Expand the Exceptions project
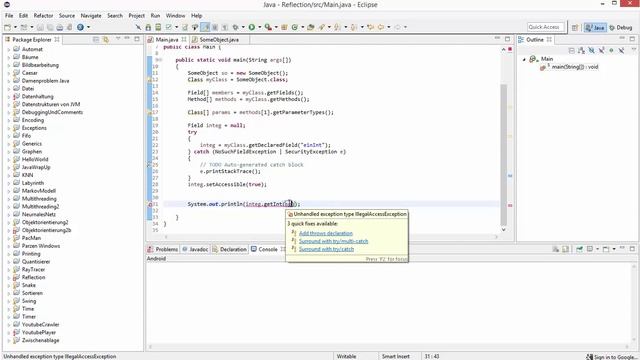 (x=9, y=128)
